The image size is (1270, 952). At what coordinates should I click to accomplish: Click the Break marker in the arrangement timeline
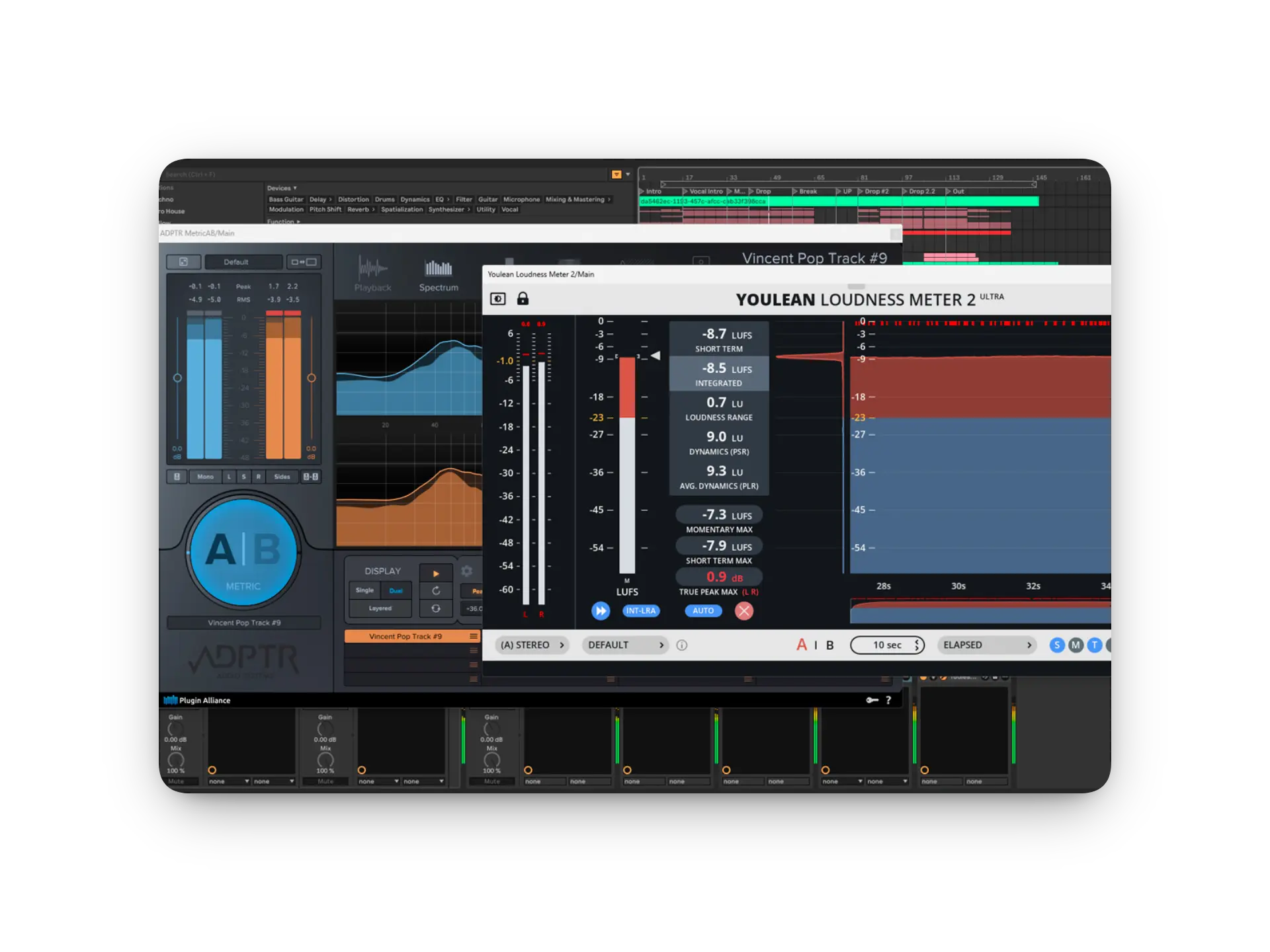coord(805,191)
